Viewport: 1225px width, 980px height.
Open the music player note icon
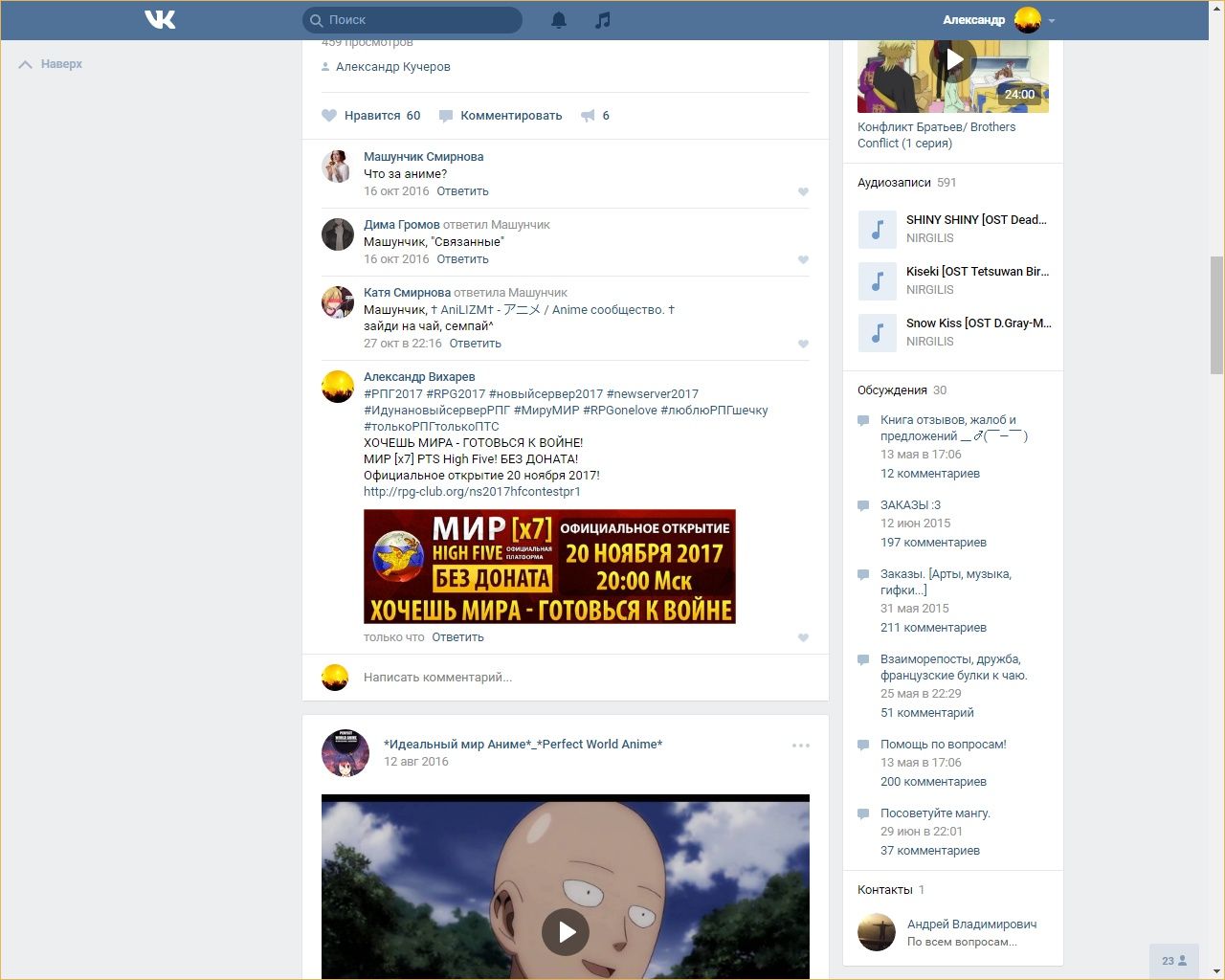coord(602,20)
